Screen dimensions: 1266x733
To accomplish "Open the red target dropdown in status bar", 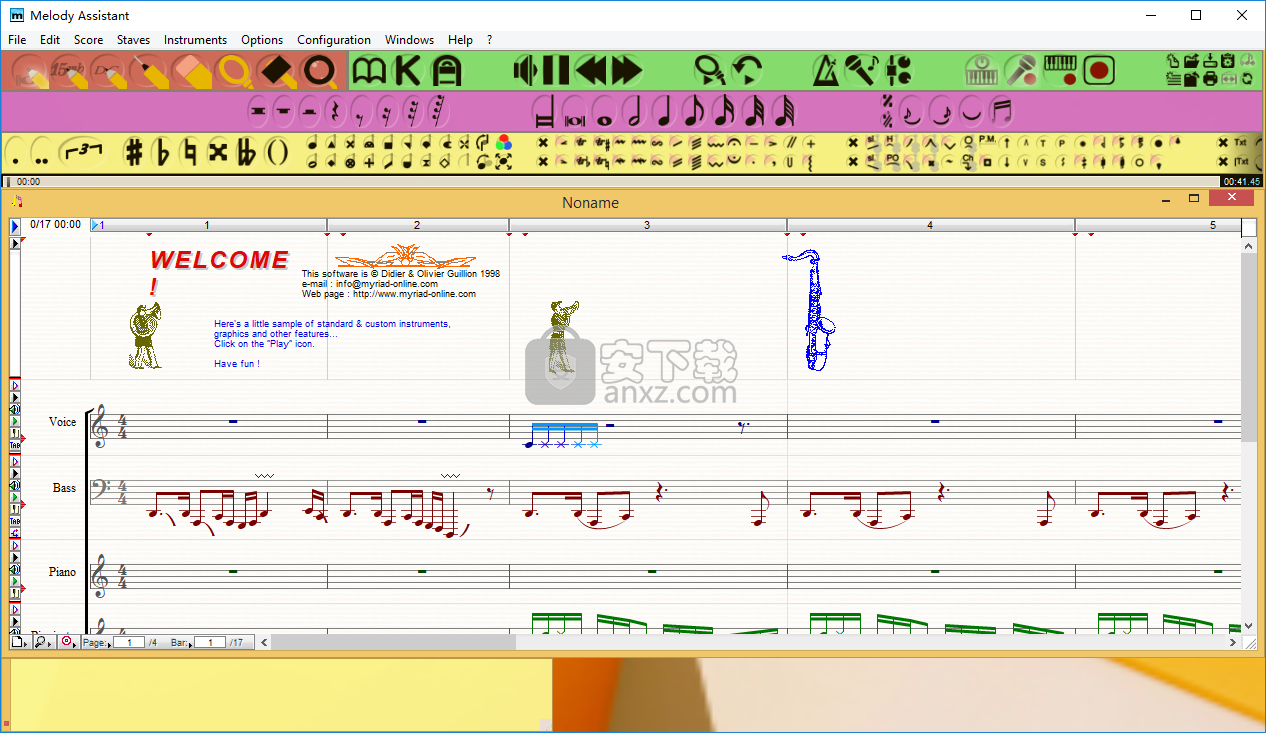I will click(x=69, y=642).
